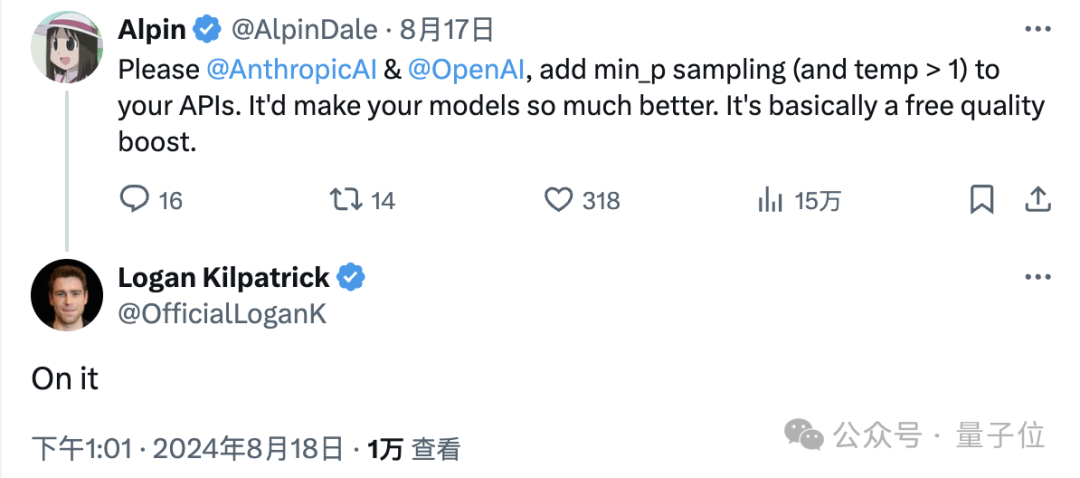Click the Logan Kilpatrick display name
Screen dimensions: 1080x478
(x=224, y=278)
